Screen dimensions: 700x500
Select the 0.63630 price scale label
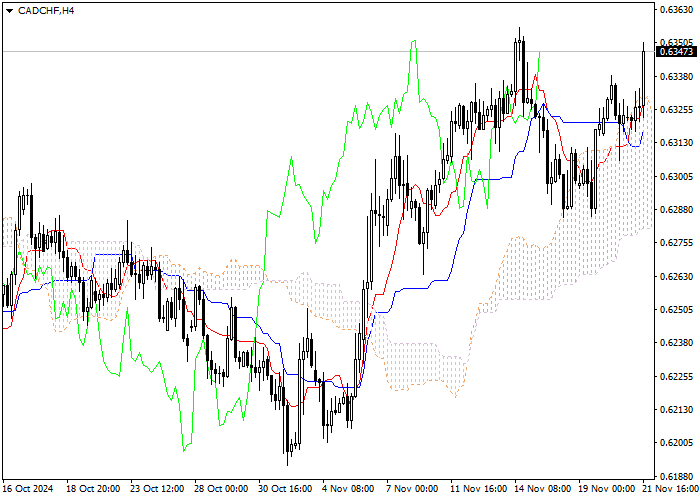tap(676, 9)
